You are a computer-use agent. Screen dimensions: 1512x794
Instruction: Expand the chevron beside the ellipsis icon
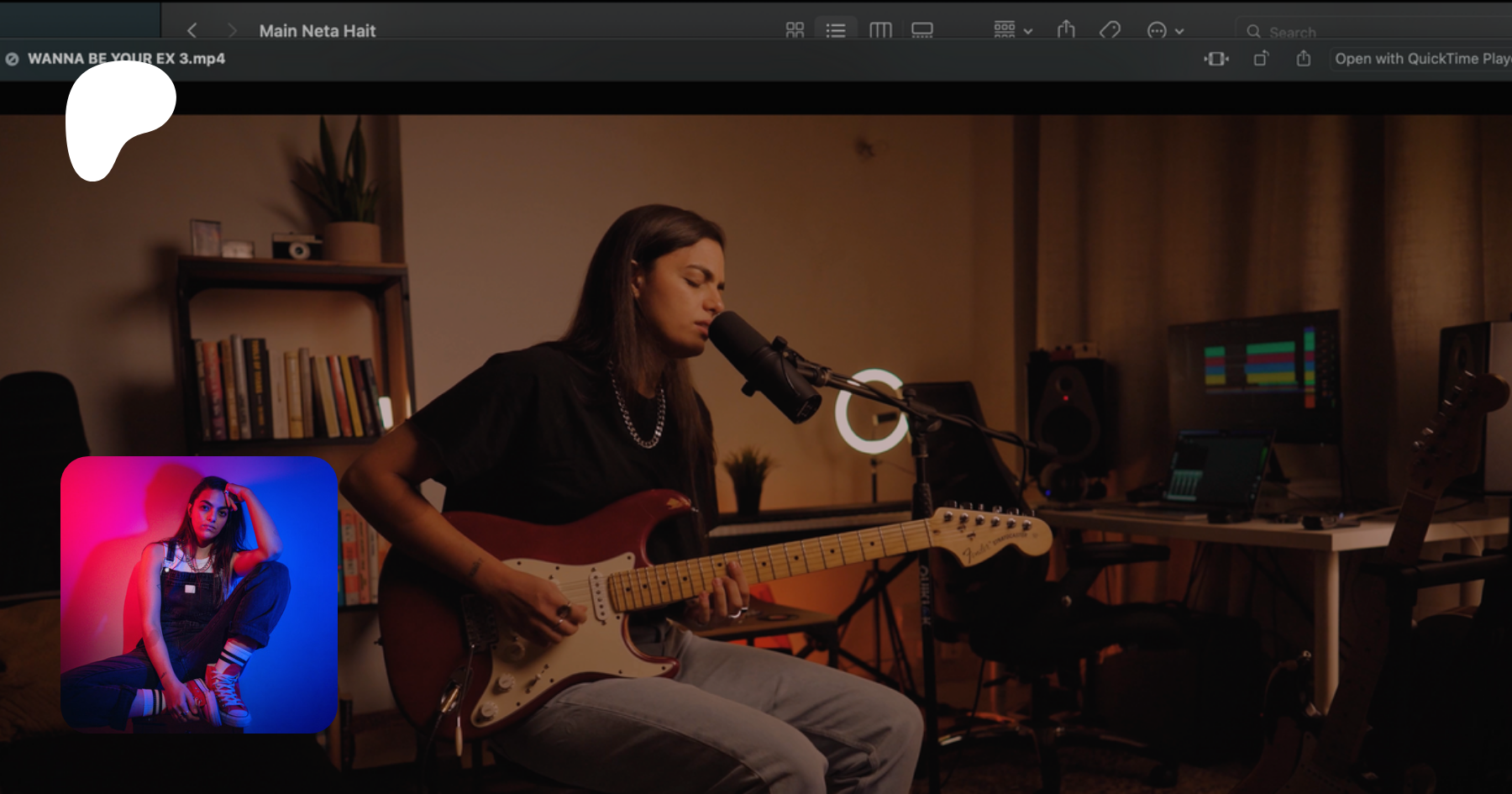pos(1179,31)
